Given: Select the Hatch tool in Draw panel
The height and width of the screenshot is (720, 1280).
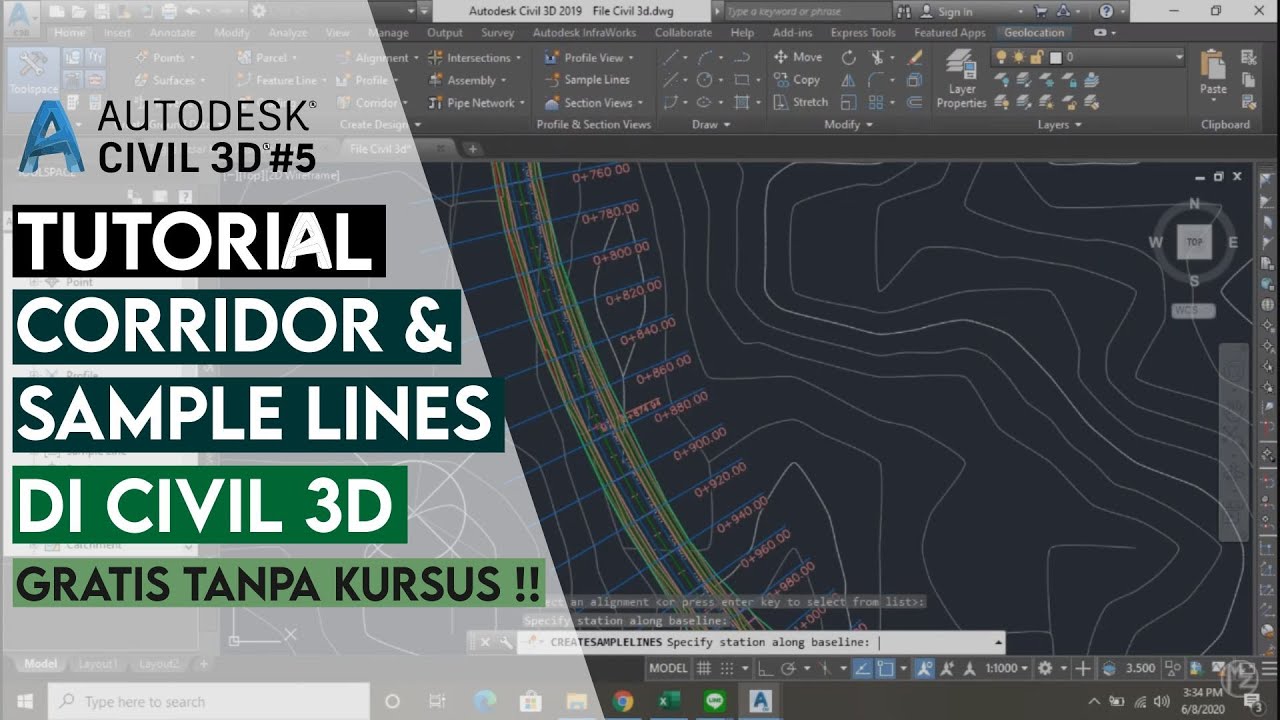Looking at the screenshot, I should (742, 102).
